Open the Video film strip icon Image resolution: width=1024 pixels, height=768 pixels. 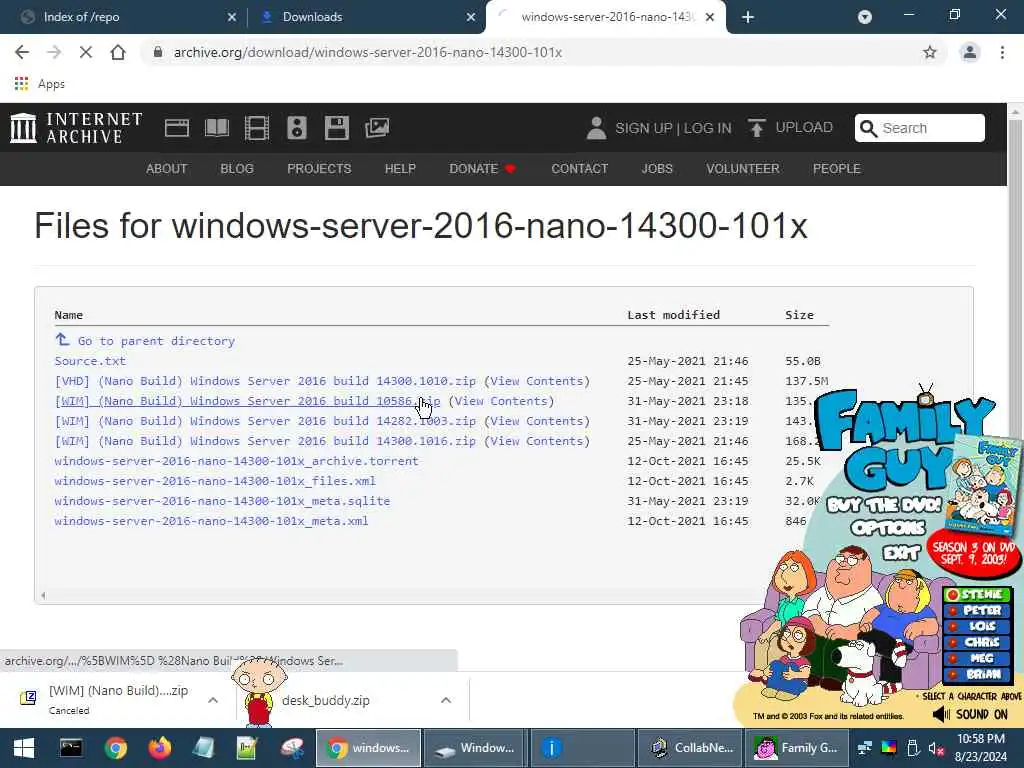(257, 128)
